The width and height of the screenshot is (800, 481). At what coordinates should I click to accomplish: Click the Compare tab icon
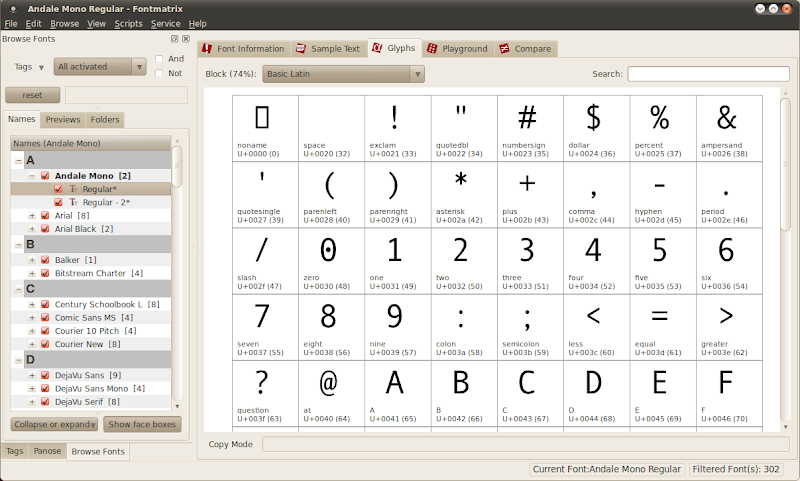coord(505,49)
